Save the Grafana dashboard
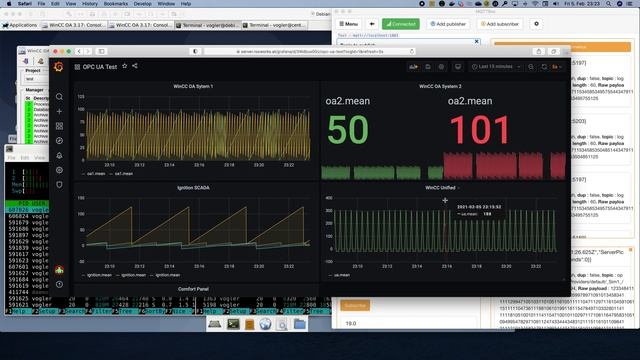 point(428,67)
